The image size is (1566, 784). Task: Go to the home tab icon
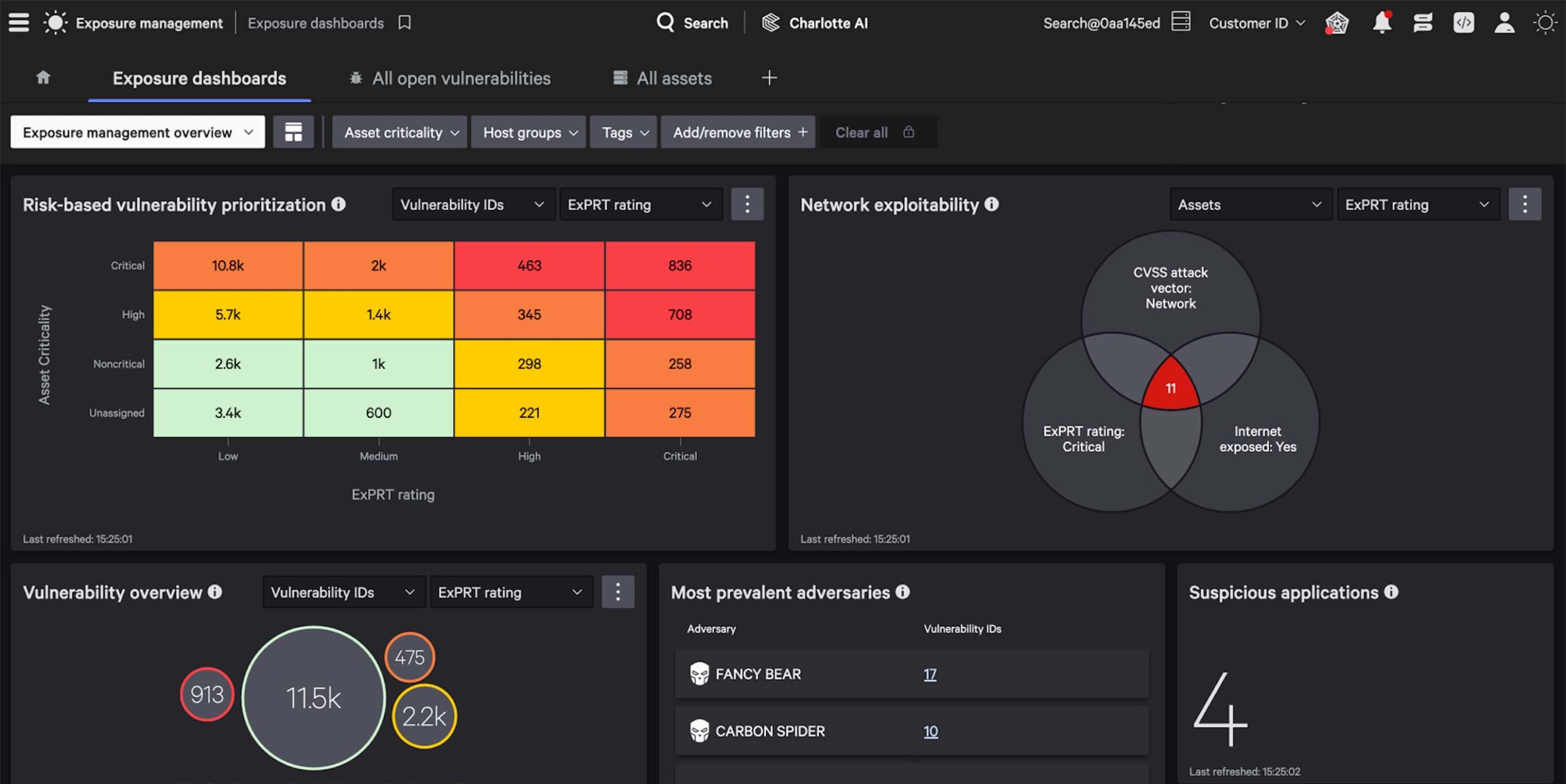click(43, 78)
